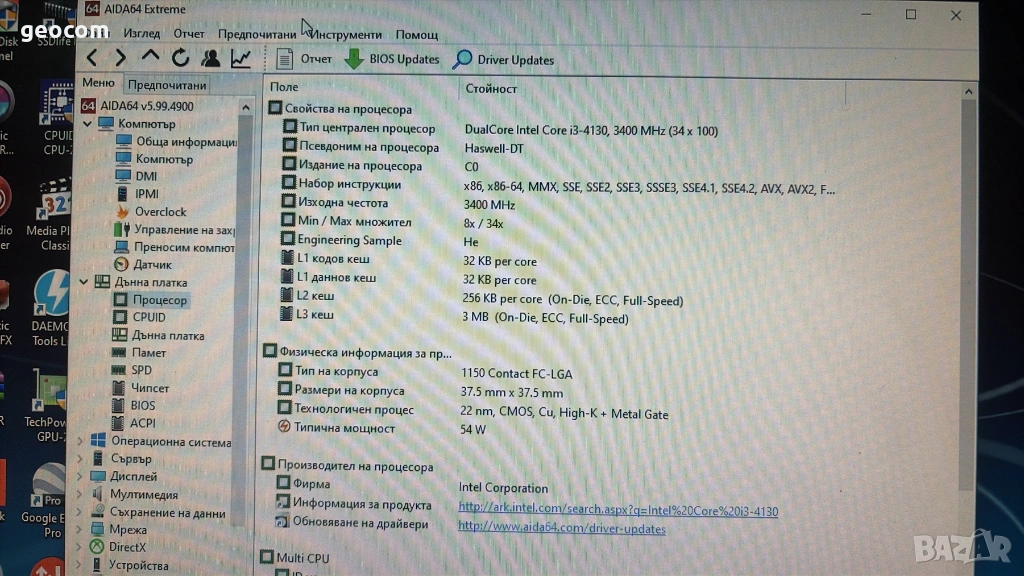The height and width of the screenshot is (576, 1024).
Task: Open the ark.intel.com product information link
Action: click(617, 511)
